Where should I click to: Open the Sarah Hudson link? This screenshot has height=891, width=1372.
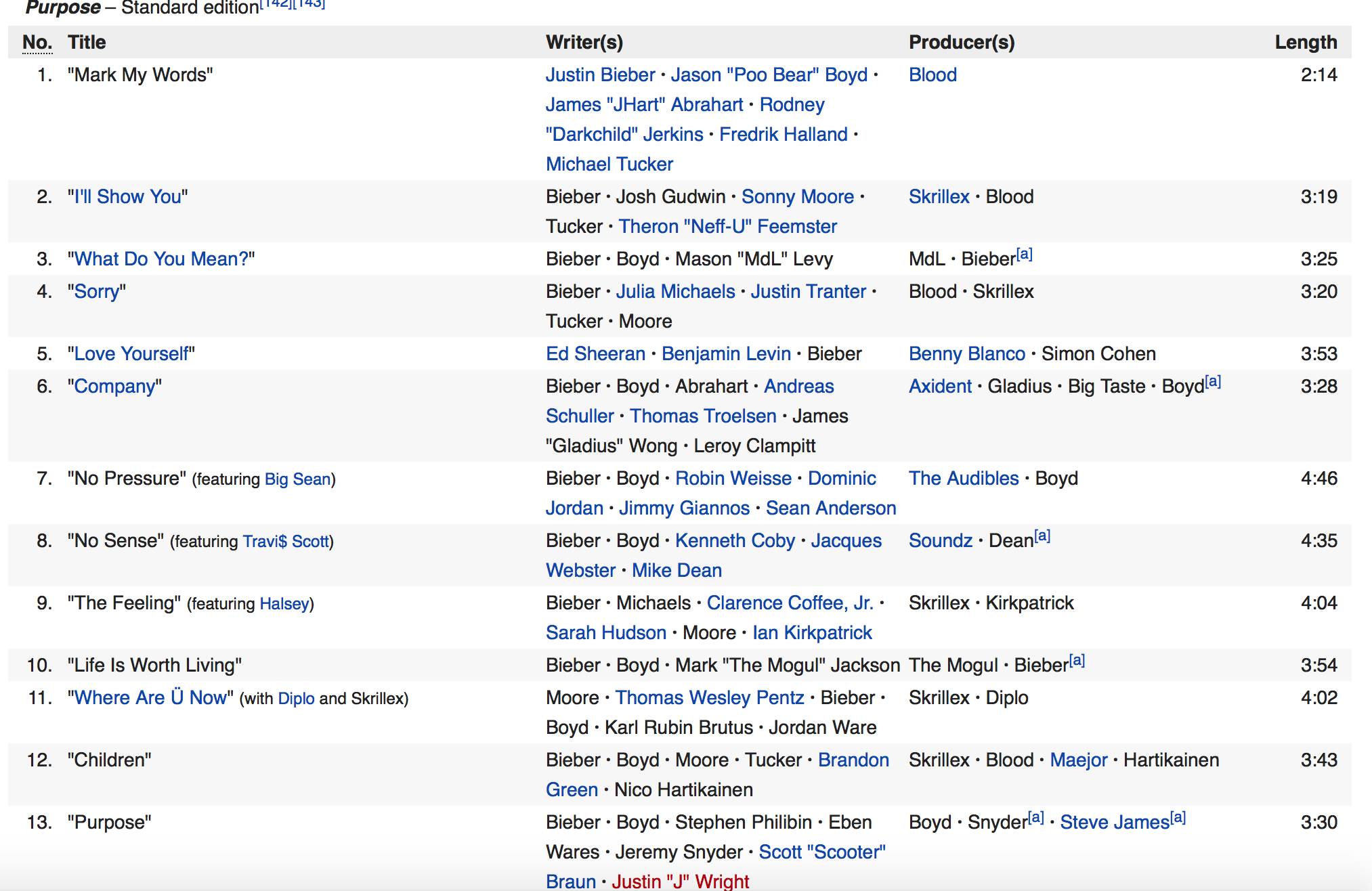point(606,633)
